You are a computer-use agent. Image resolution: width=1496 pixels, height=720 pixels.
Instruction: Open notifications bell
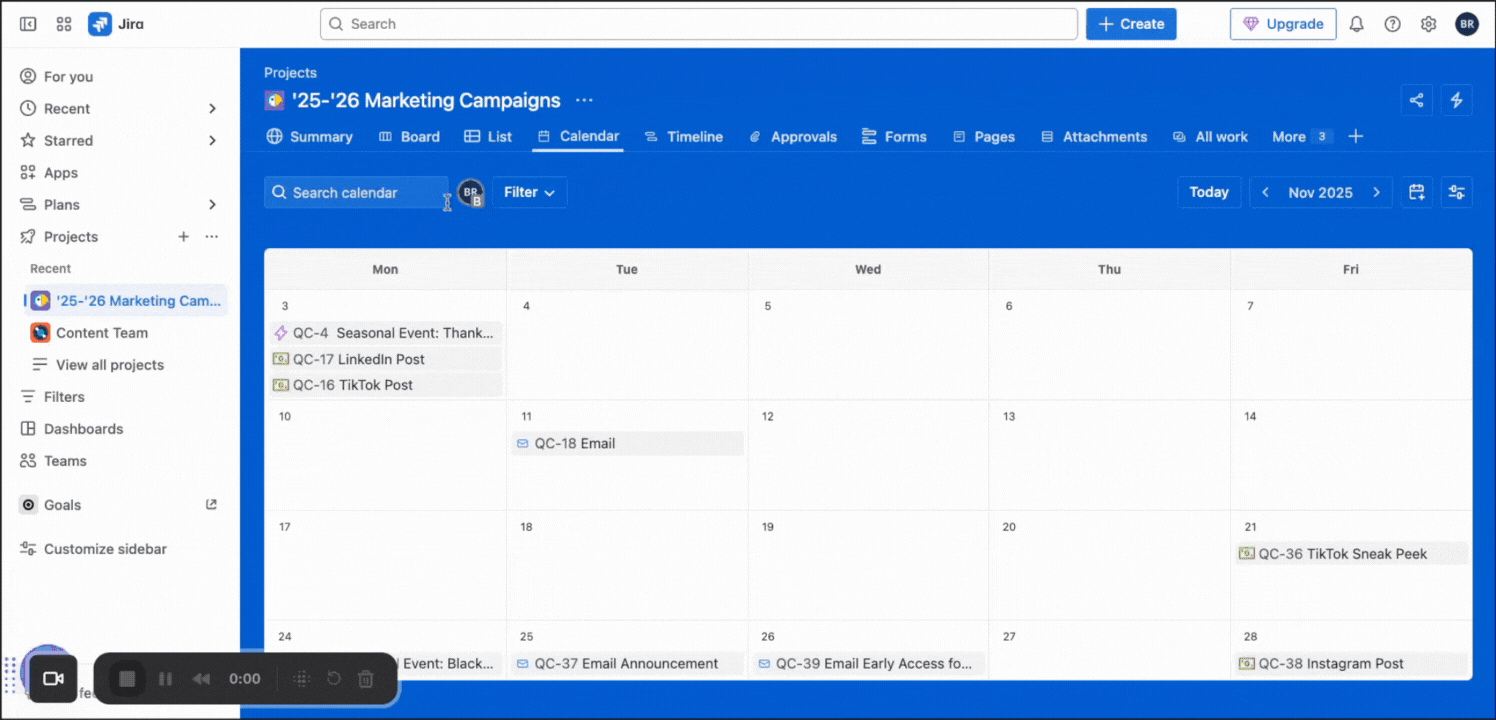pos(1356,23)
